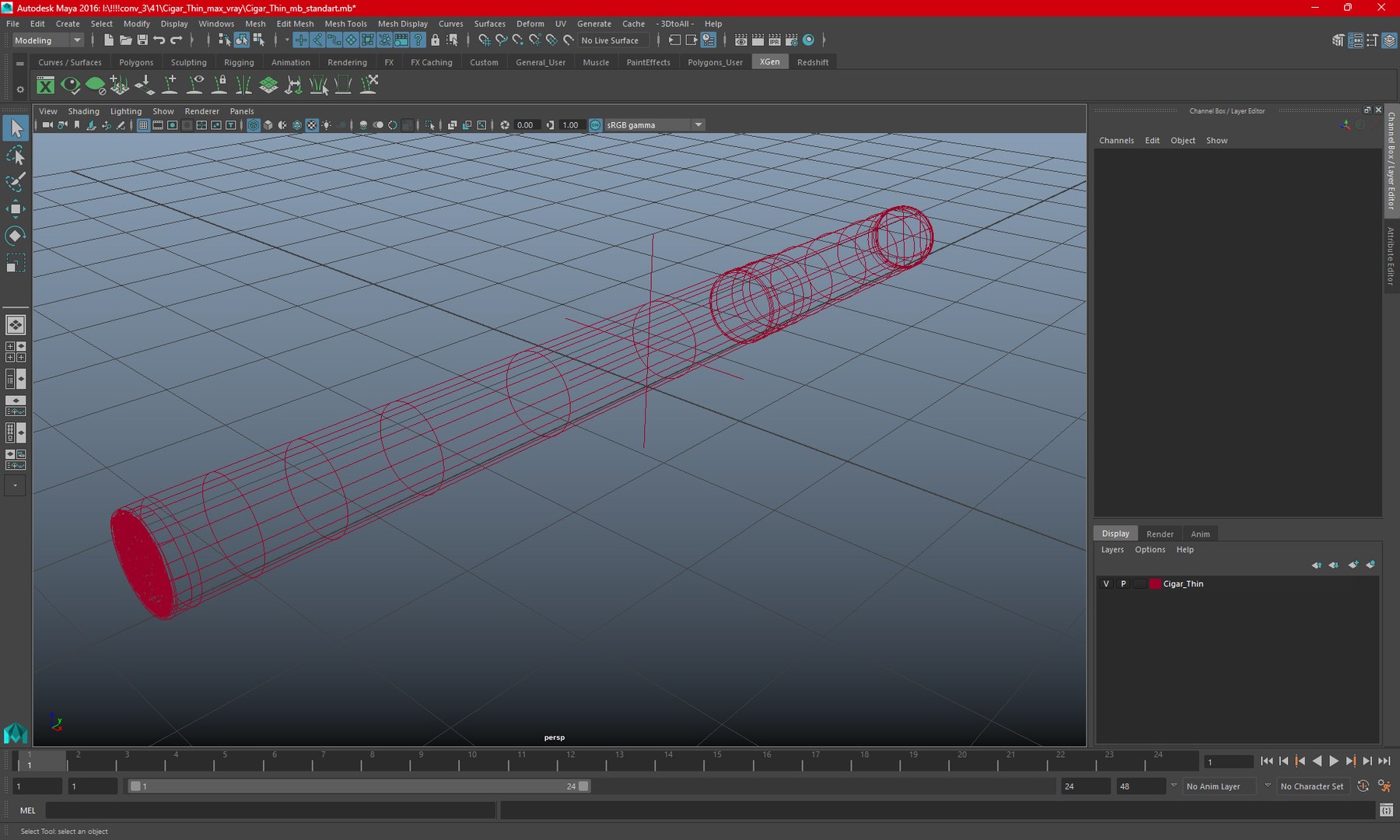
Task: Open the shelf tab list menu button
Action: tap(20, 63)
